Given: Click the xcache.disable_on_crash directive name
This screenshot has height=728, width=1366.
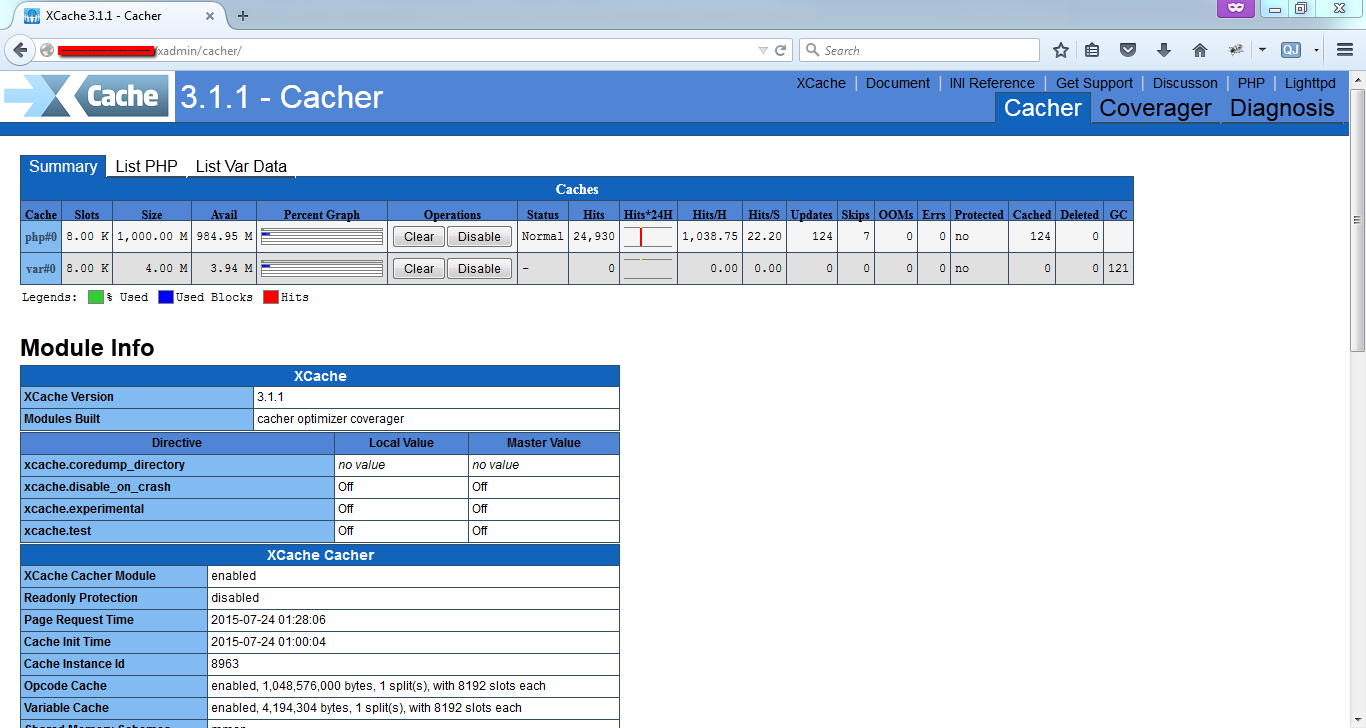Looking at the screenshot, I should tap(97, 487).
